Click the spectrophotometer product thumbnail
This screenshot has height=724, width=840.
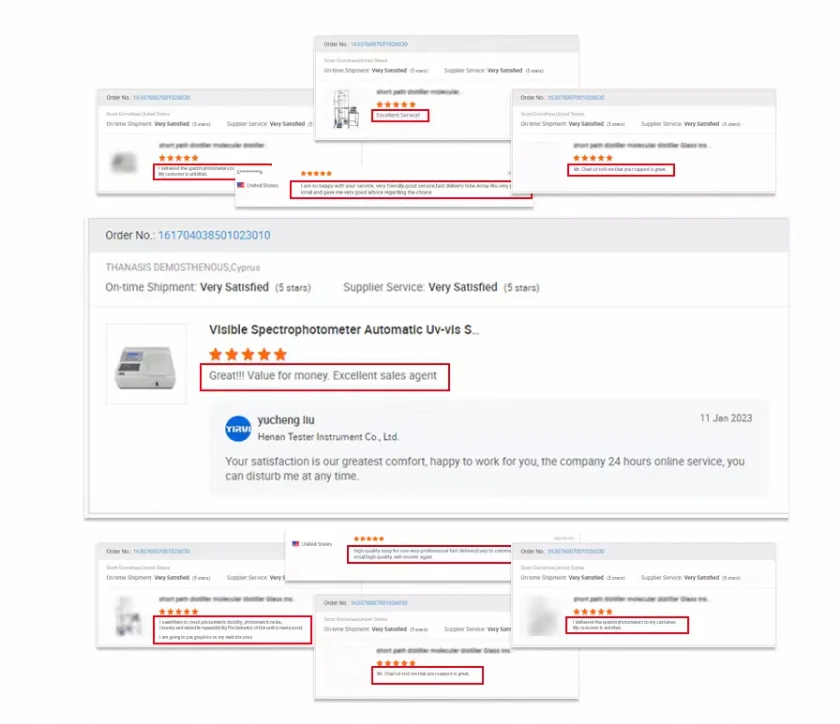tap(146, 364)
